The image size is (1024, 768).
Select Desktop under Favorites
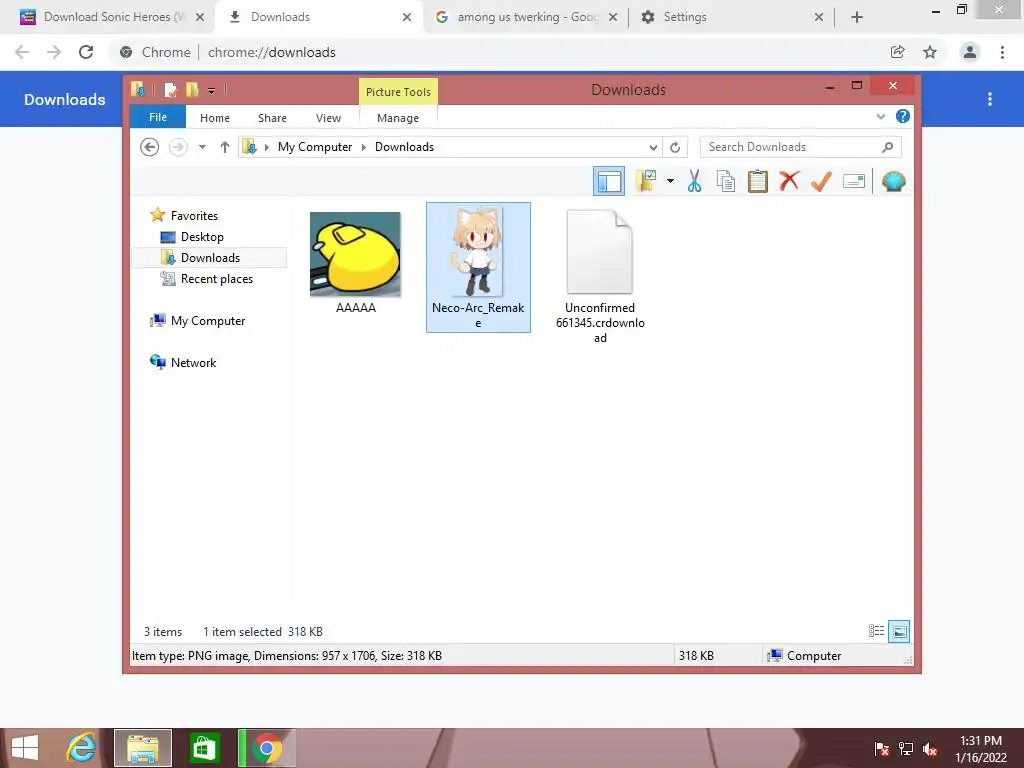point(202,236)
